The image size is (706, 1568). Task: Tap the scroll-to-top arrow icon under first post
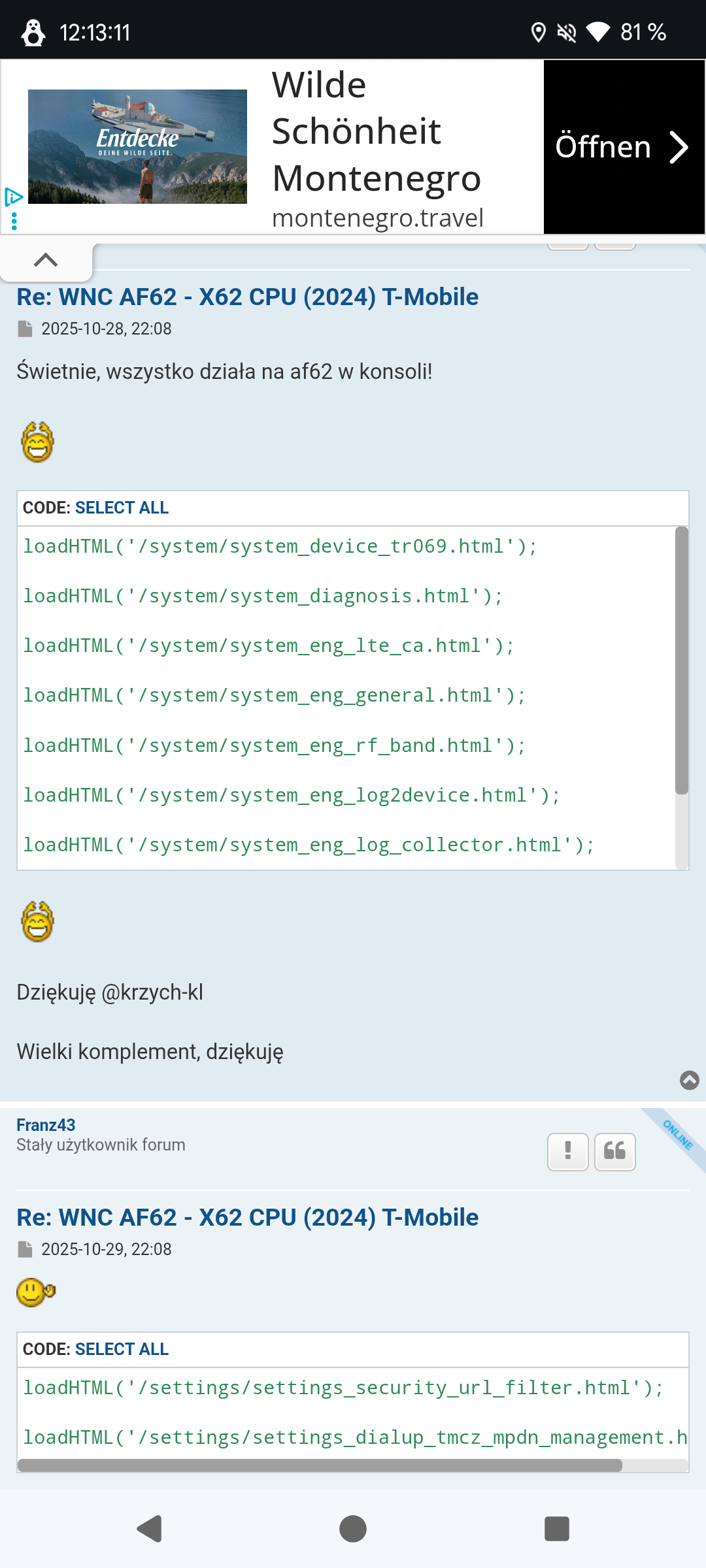689,1080
